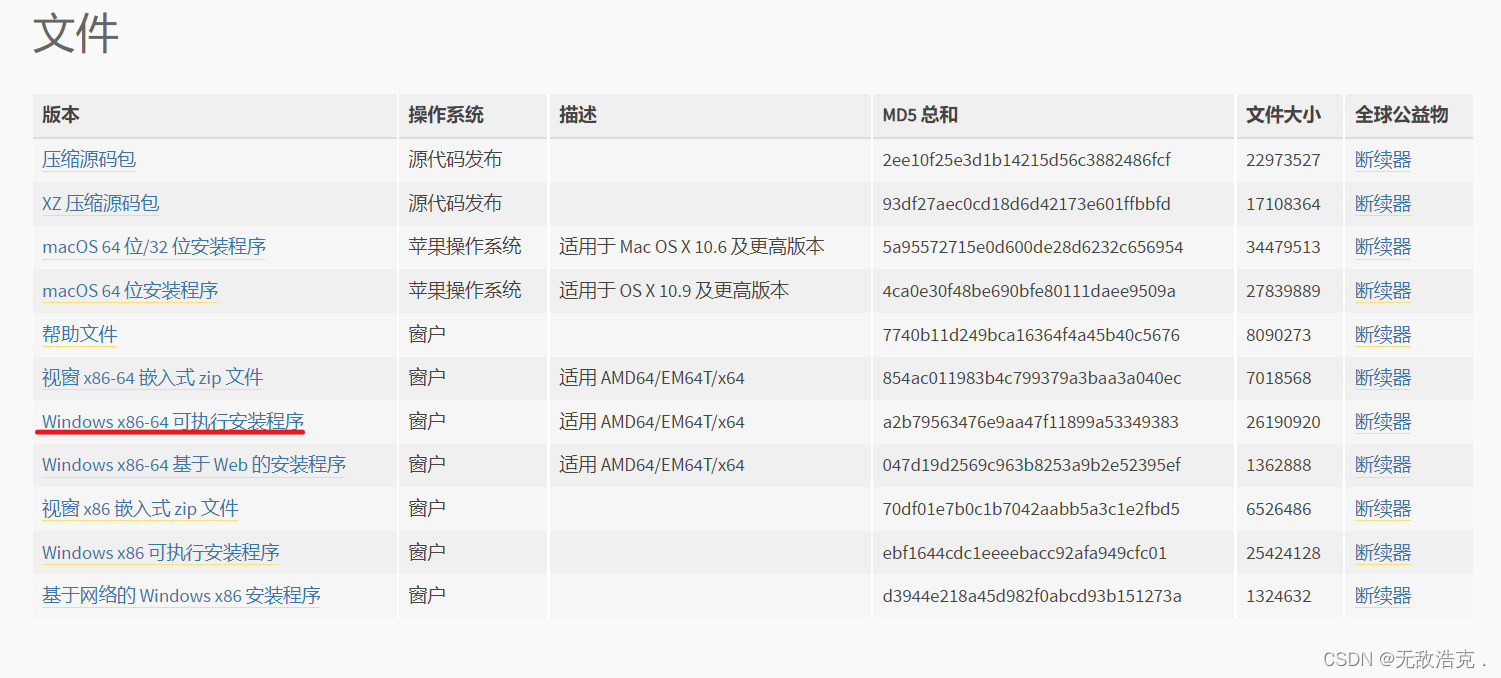Image resolution: width=1501 pixels, height=678 pixels.
Task: Open 断续器 link for macOS 64 位安装程序 row
Action: click(1383, 290)
